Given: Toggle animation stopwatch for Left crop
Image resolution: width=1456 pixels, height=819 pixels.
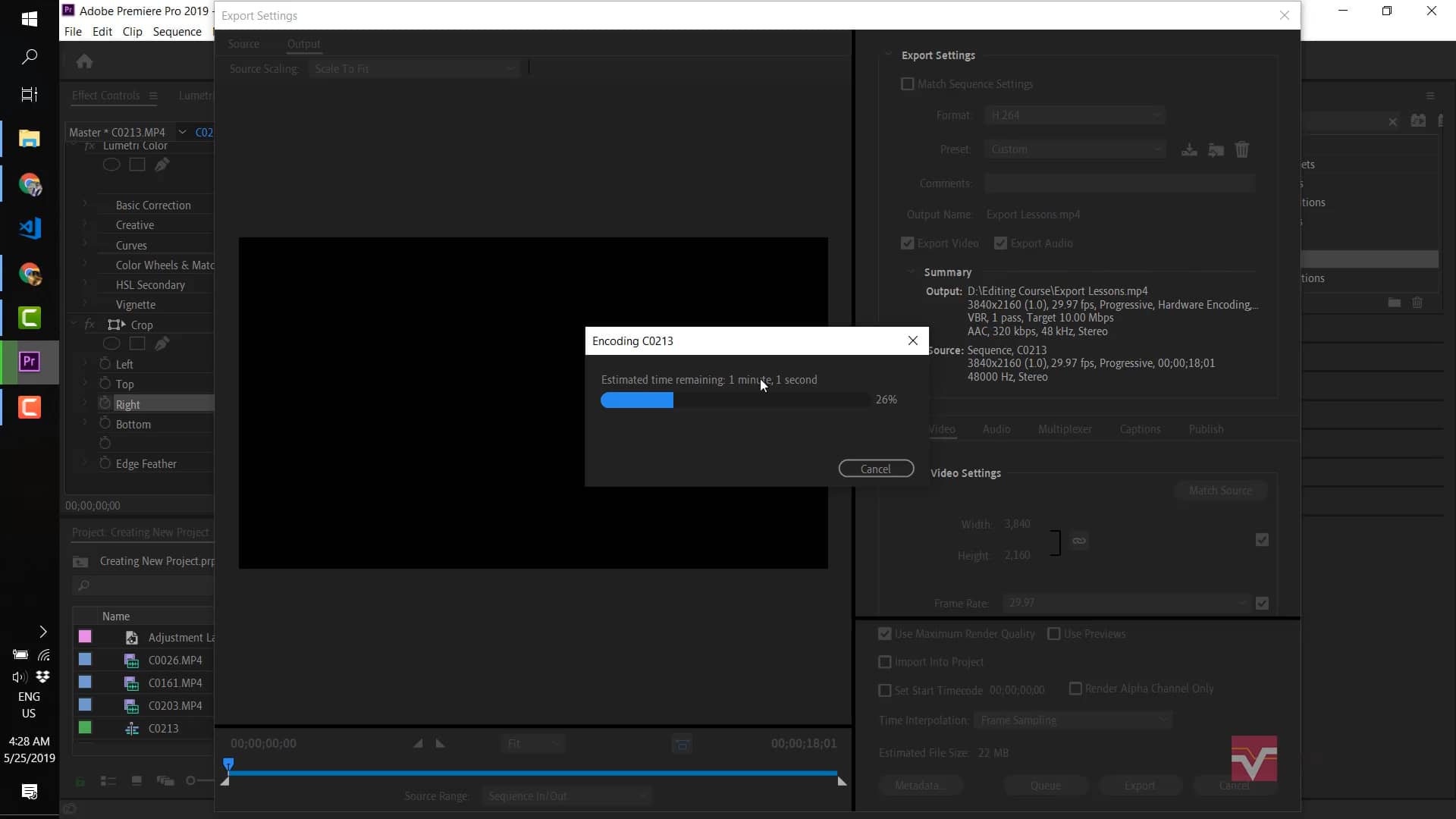Looking at the screenshot, I should click(105, 364).
